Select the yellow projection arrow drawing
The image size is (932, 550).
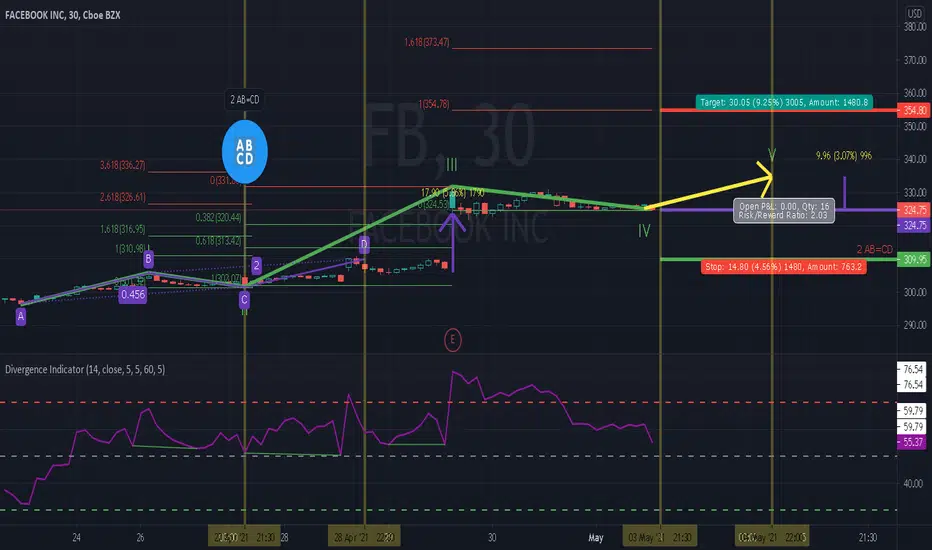pos(709,192)
